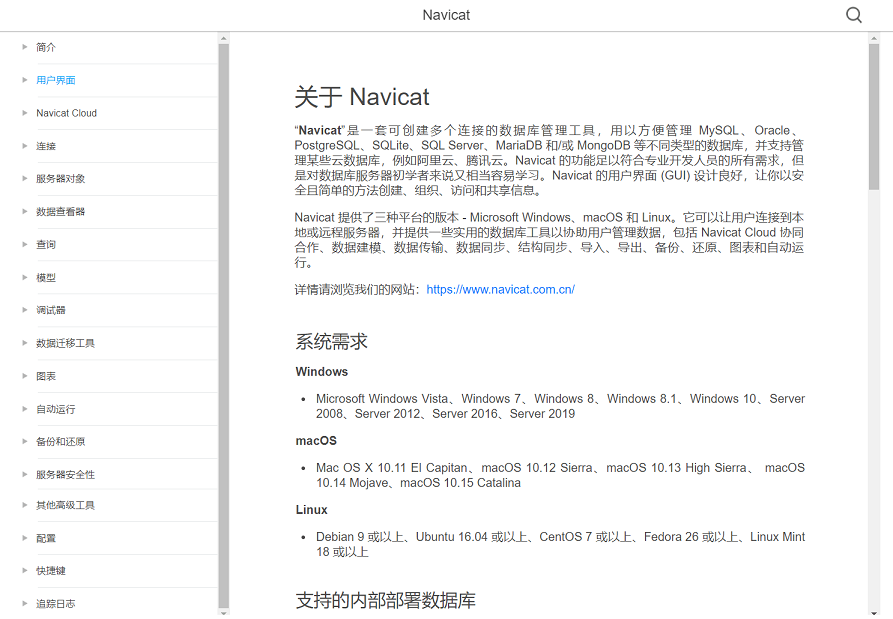Viewport: 893px width, 619px height.
Task: Open the 快捷键 topic
Action: click(x=51, y=571)
